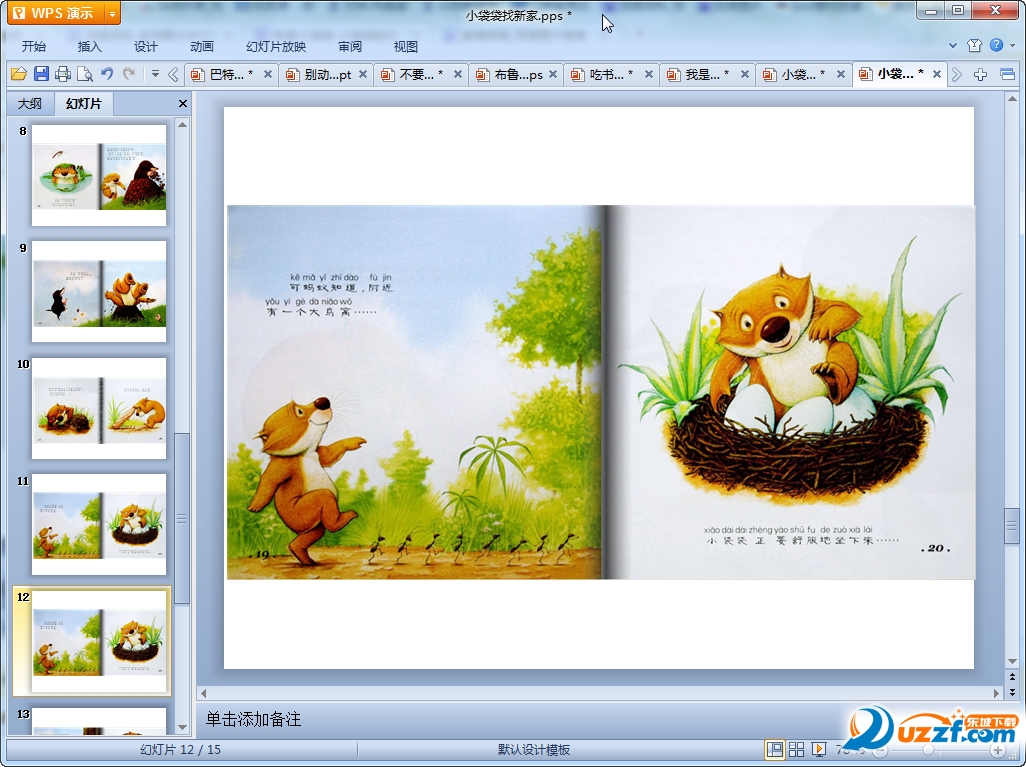
Task: Open the 开始 ribbon menu
Action: [x=33, y=46]
